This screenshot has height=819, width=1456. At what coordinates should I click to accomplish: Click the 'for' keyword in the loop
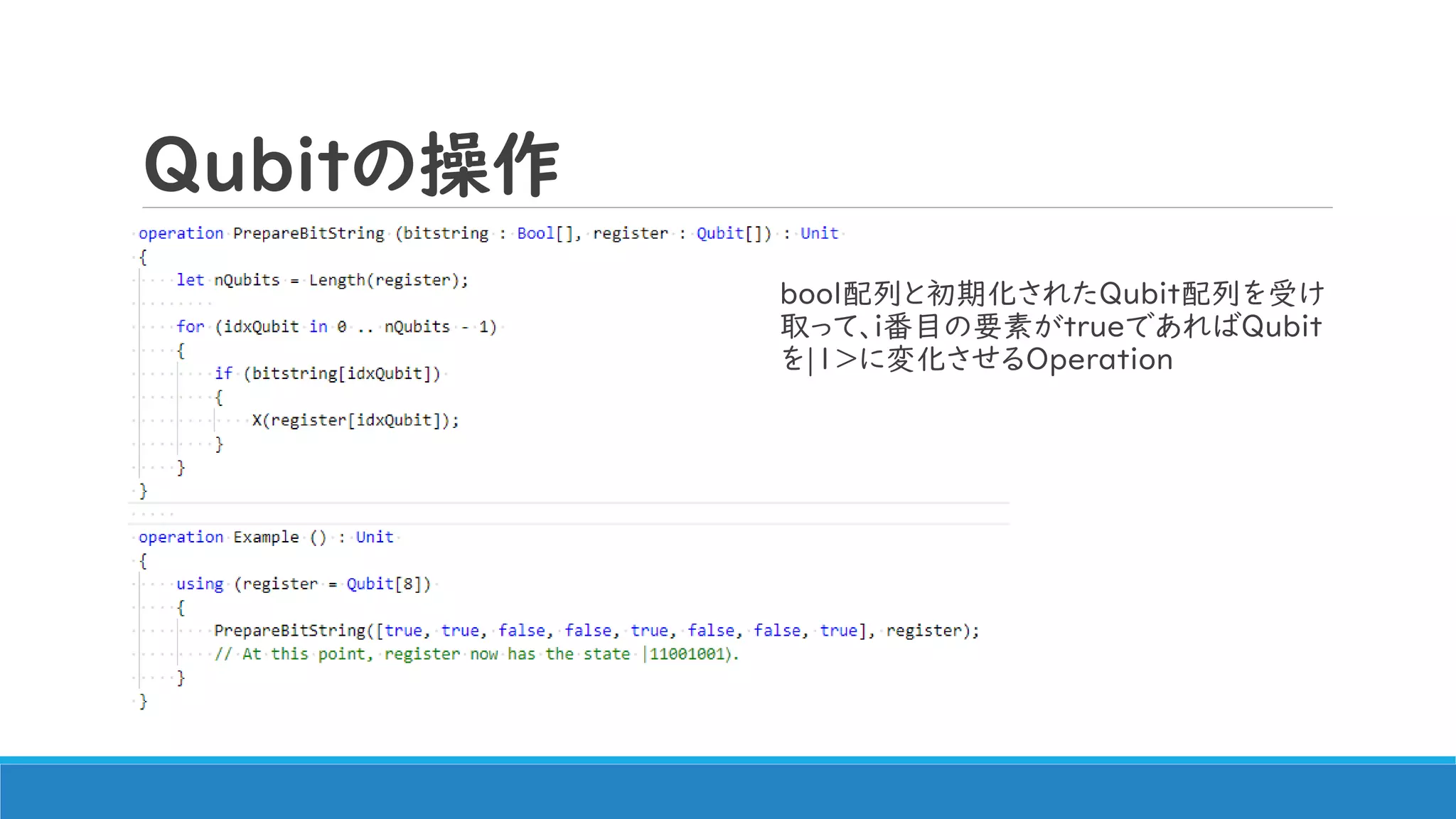(191, 327)
